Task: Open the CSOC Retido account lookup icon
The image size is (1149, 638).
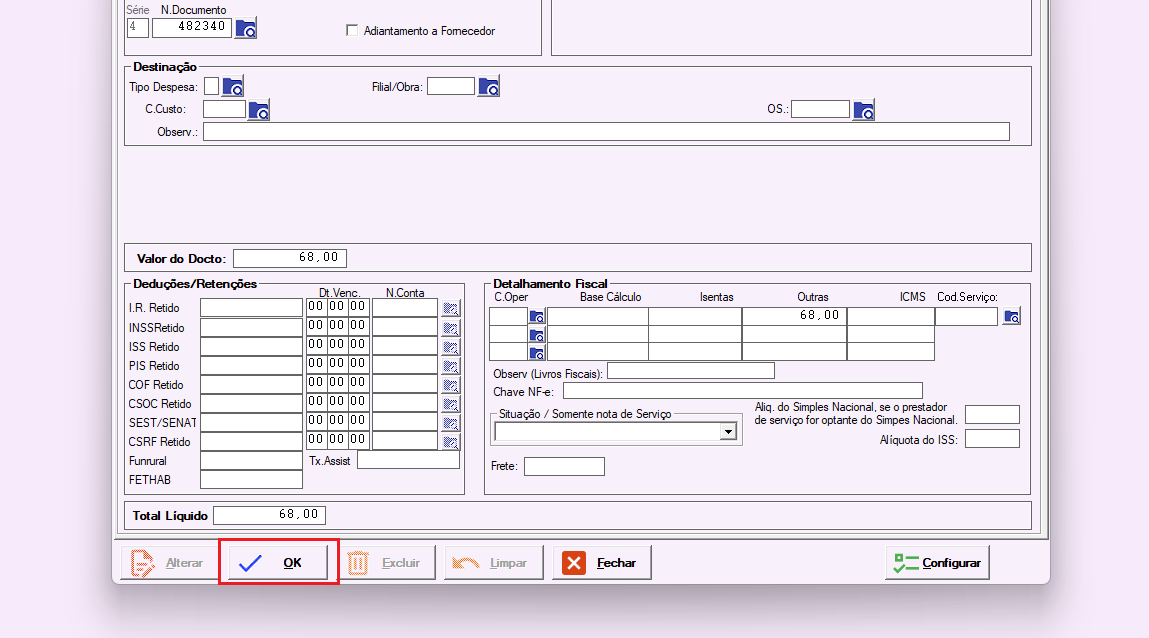Action: [451, 404]
